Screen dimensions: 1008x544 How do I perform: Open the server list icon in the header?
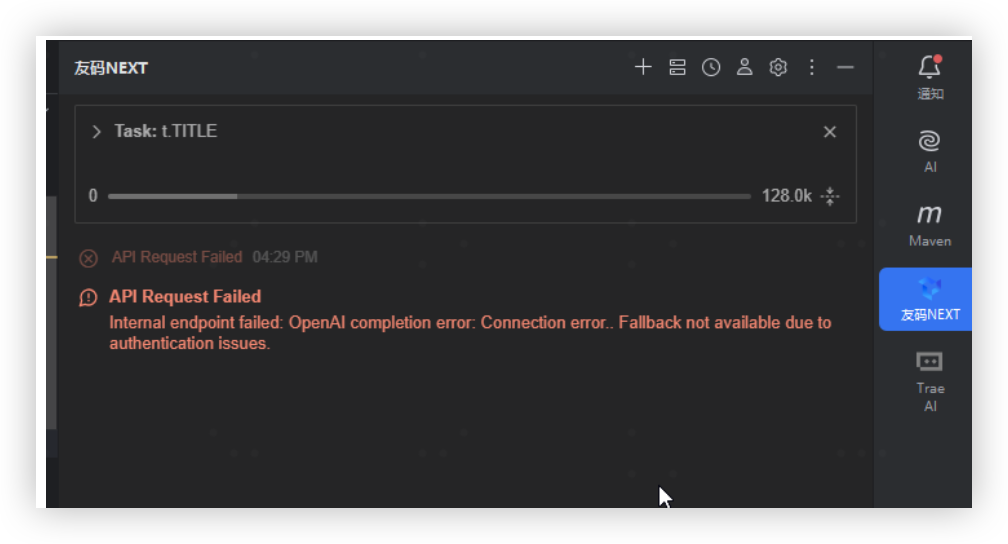coord(677,67)
